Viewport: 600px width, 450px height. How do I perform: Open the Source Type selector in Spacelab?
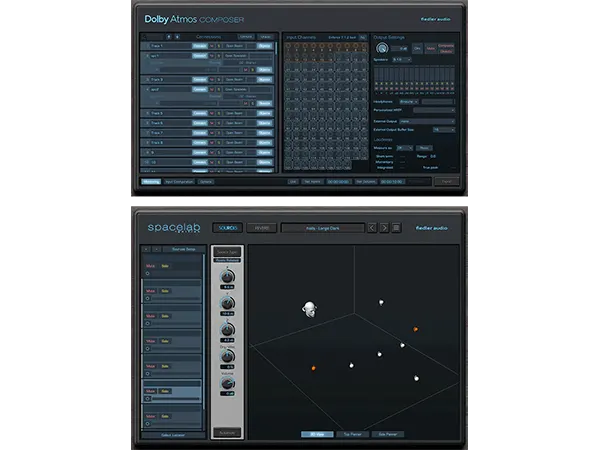pyautogui.click(x=227, y=252)
